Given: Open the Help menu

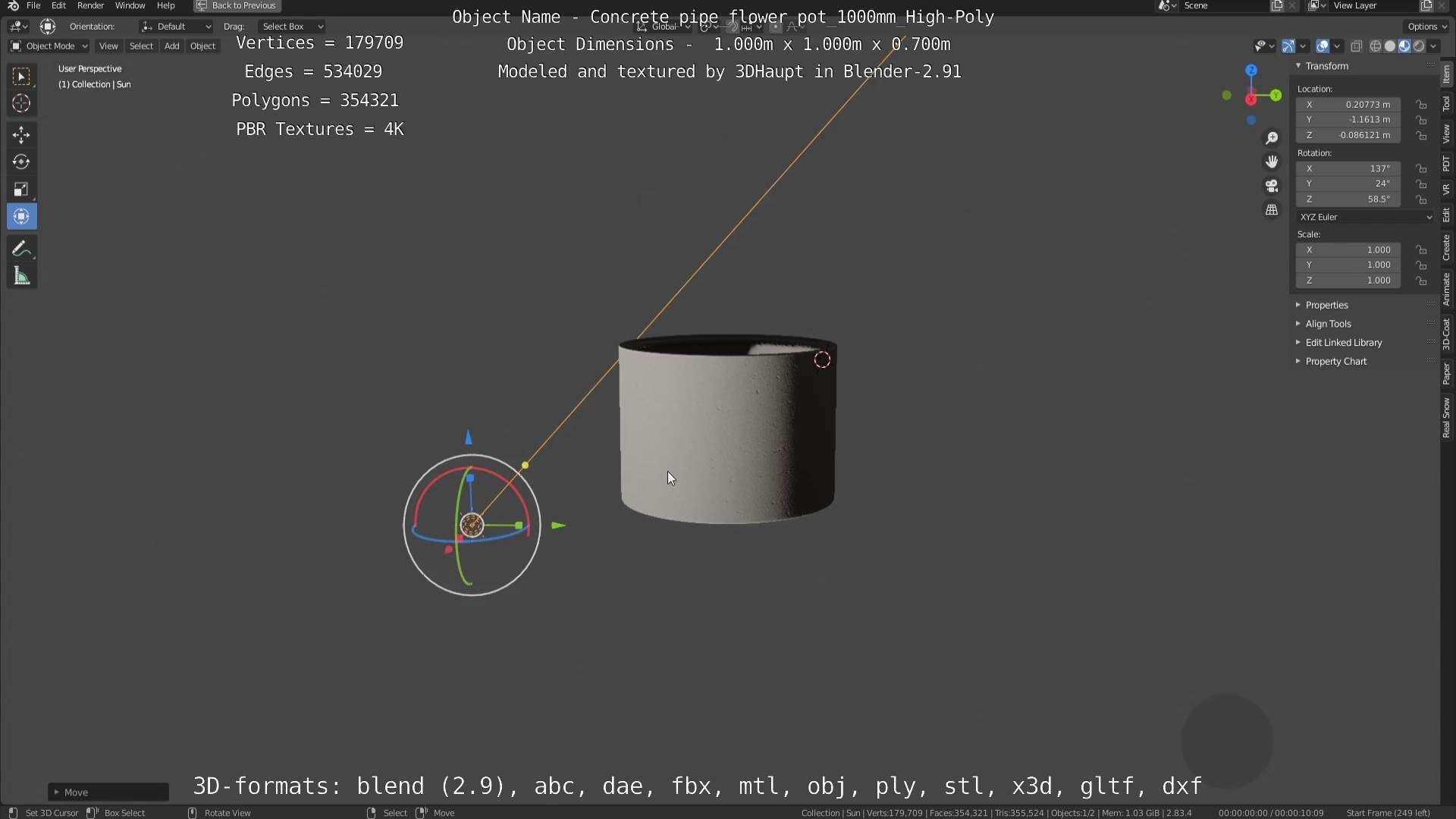Looking at the screenshot, I should 165,6.
